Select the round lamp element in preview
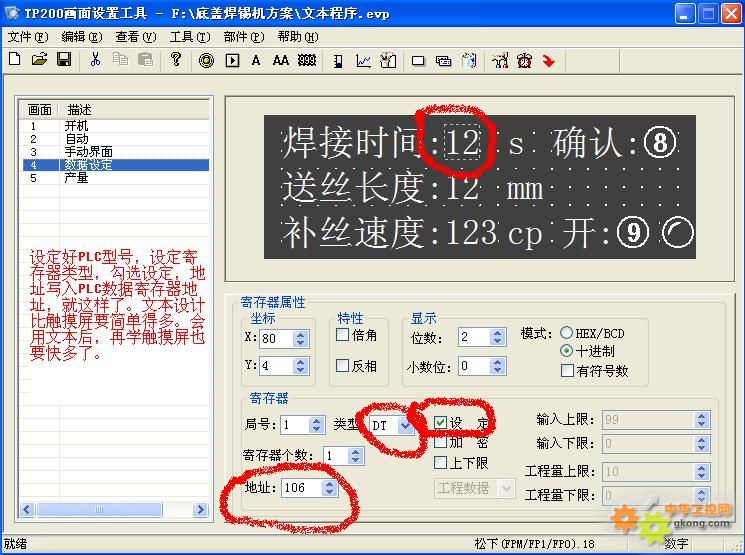 (677, 232)
